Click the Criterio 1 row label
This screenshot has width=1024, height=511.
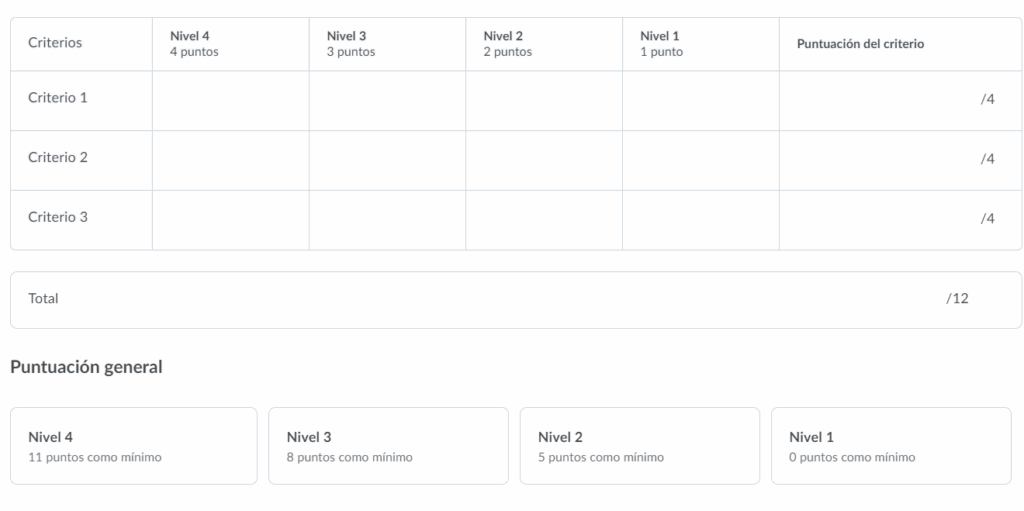pyautogui.click(x=58, y=99)
